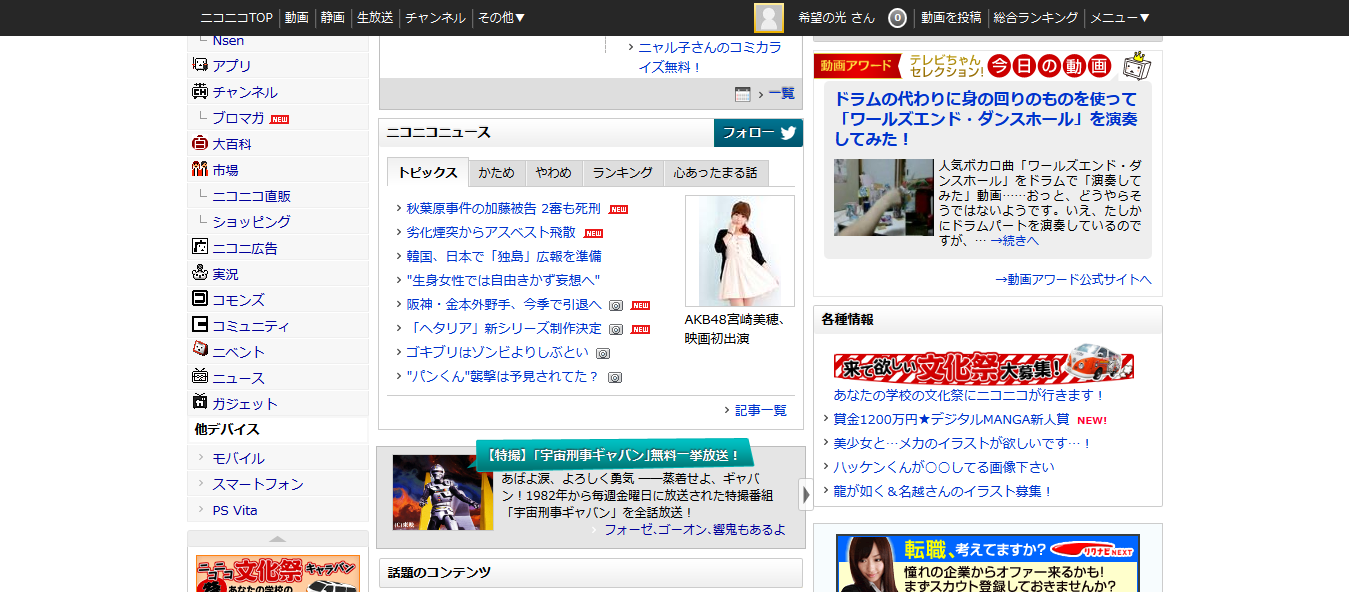Select the 心あったまる話 news tab
Screen dimensions: 1349x592
pyautogui.click(x=715, y=173)
